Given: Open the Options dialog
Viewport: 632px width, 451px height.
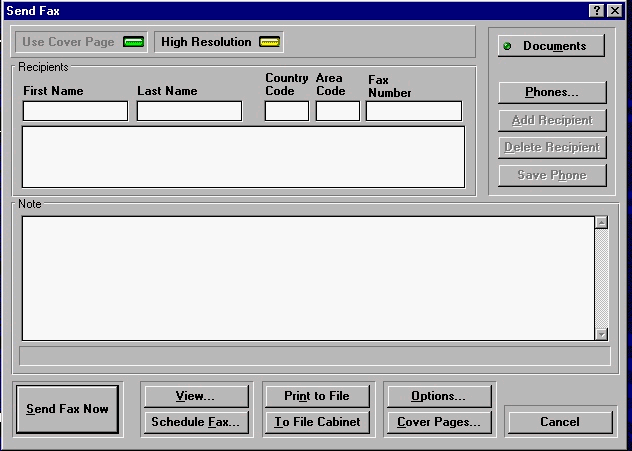Looking at the screenshot, I should point(438,396).
